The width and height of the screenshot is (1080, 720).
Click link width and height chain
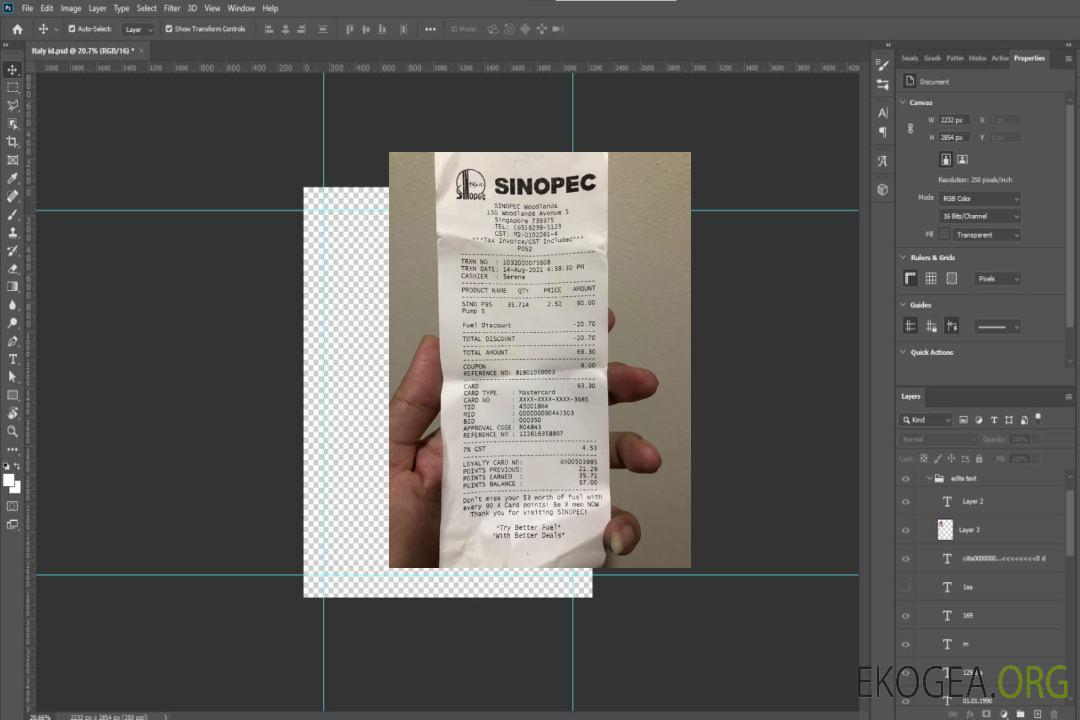point(910,129)
